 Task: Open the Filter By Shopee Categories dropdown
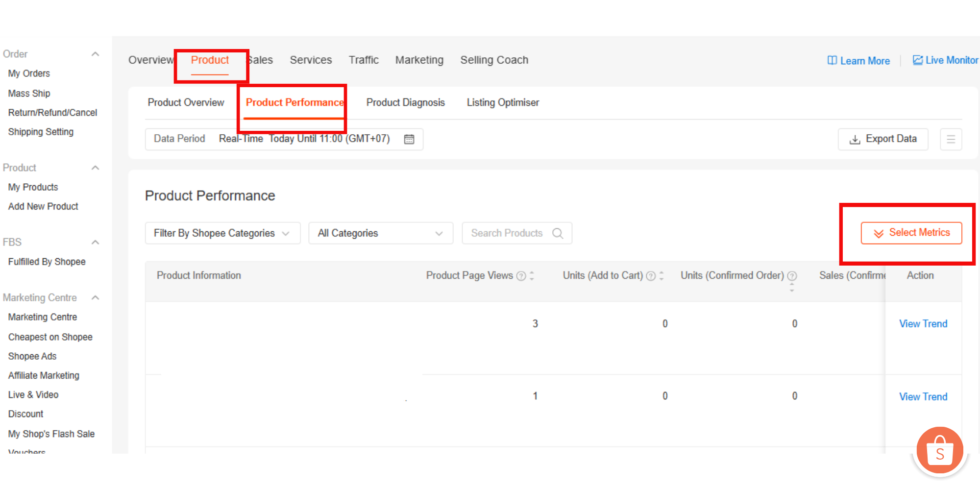(222, 233)
